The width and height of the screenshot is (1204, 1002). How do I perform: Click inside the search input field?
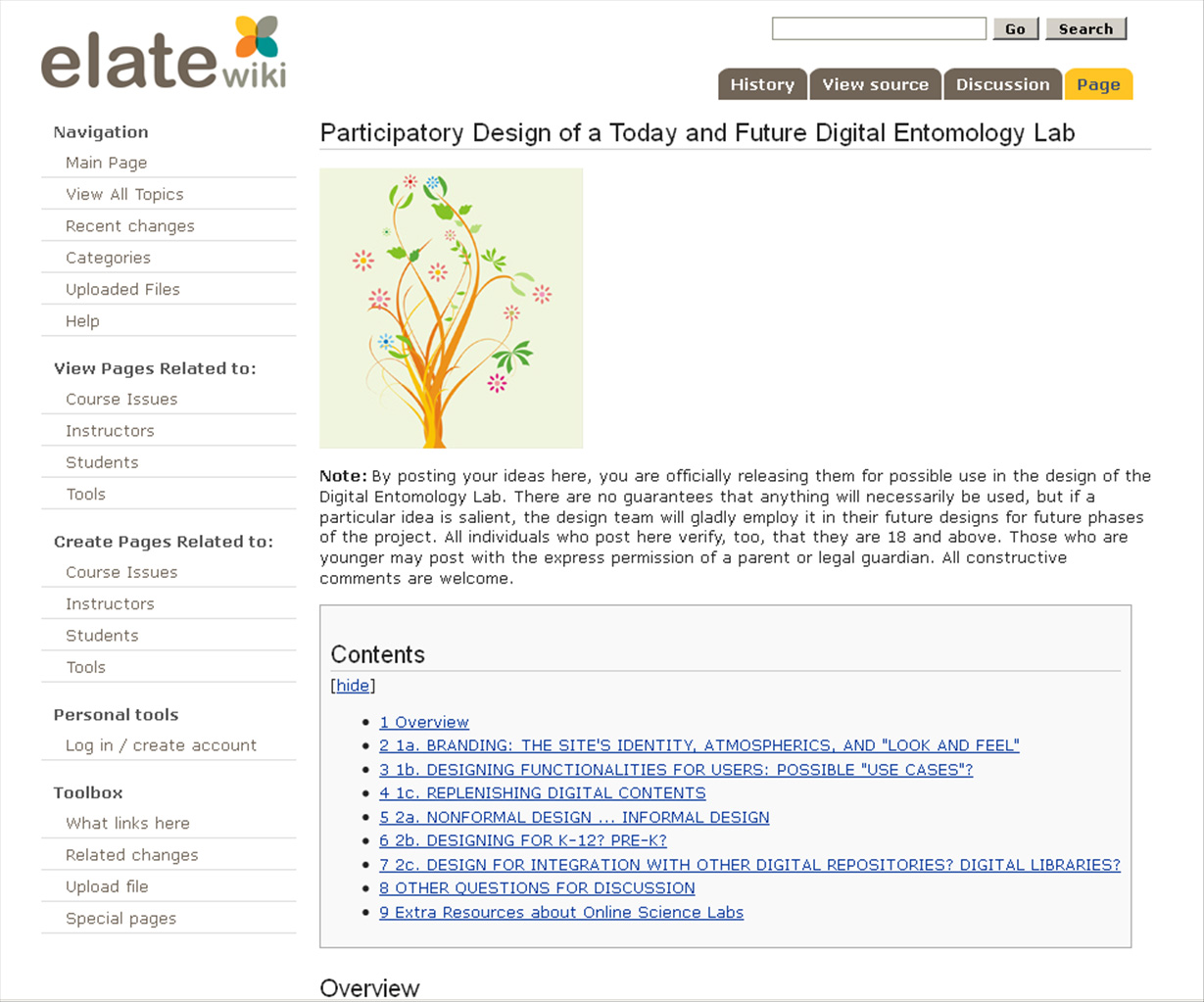pos(878,28)
